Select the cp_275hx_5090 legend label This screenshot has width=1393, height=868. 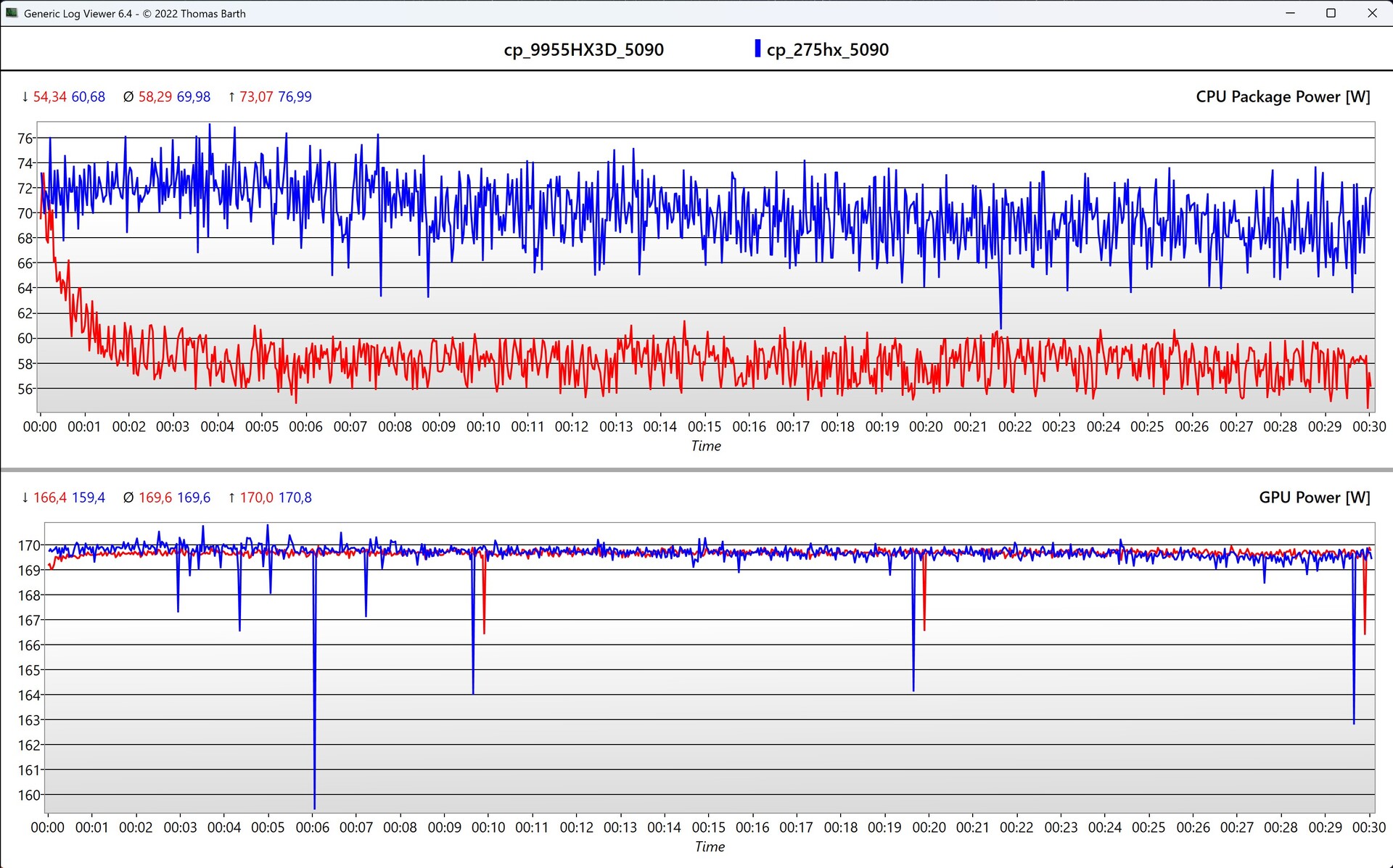coord(827,49)
